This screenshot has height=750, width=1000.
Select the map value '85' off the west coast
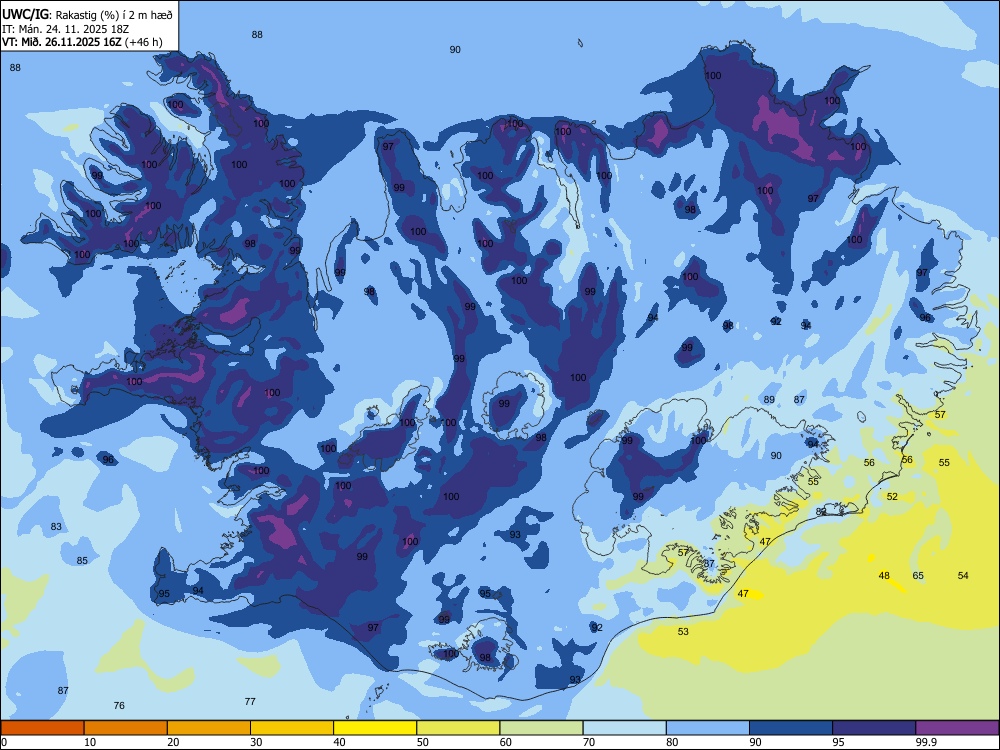(x=82, y=561)
